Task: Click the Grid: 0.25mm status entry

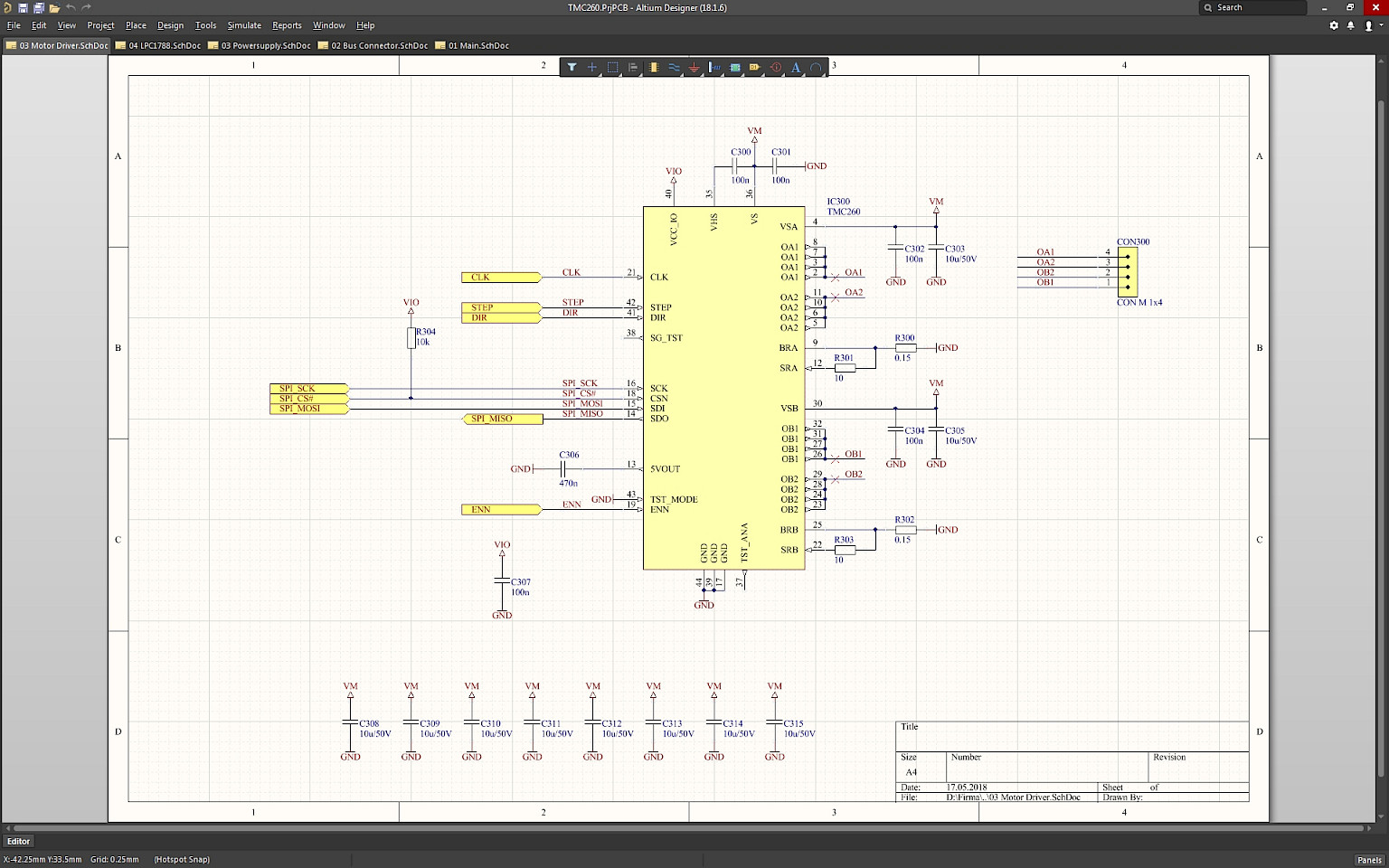Action: pyautogui.click(x=115, y=860)
